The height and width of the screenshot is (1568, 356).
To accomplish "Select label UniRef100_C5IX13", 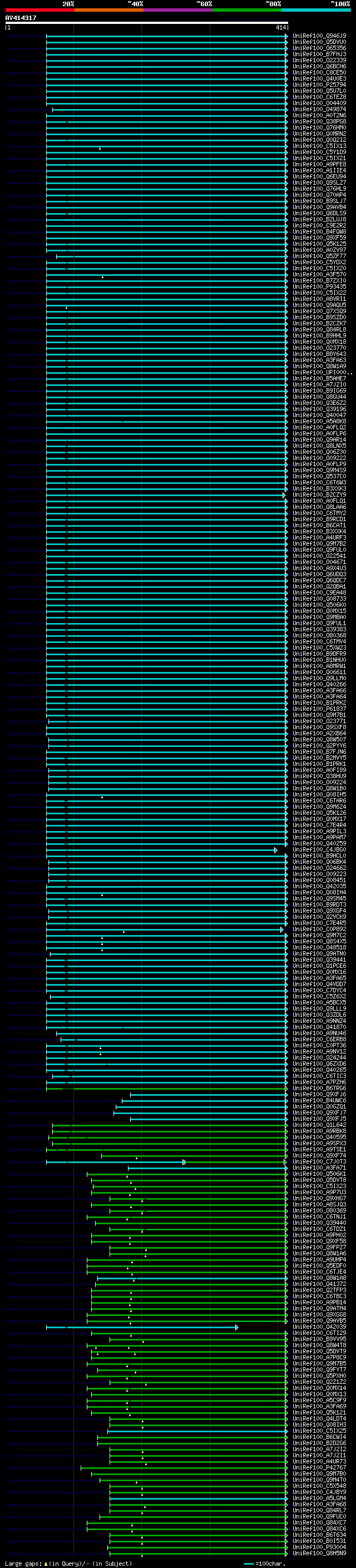I will tap(319, 146).
